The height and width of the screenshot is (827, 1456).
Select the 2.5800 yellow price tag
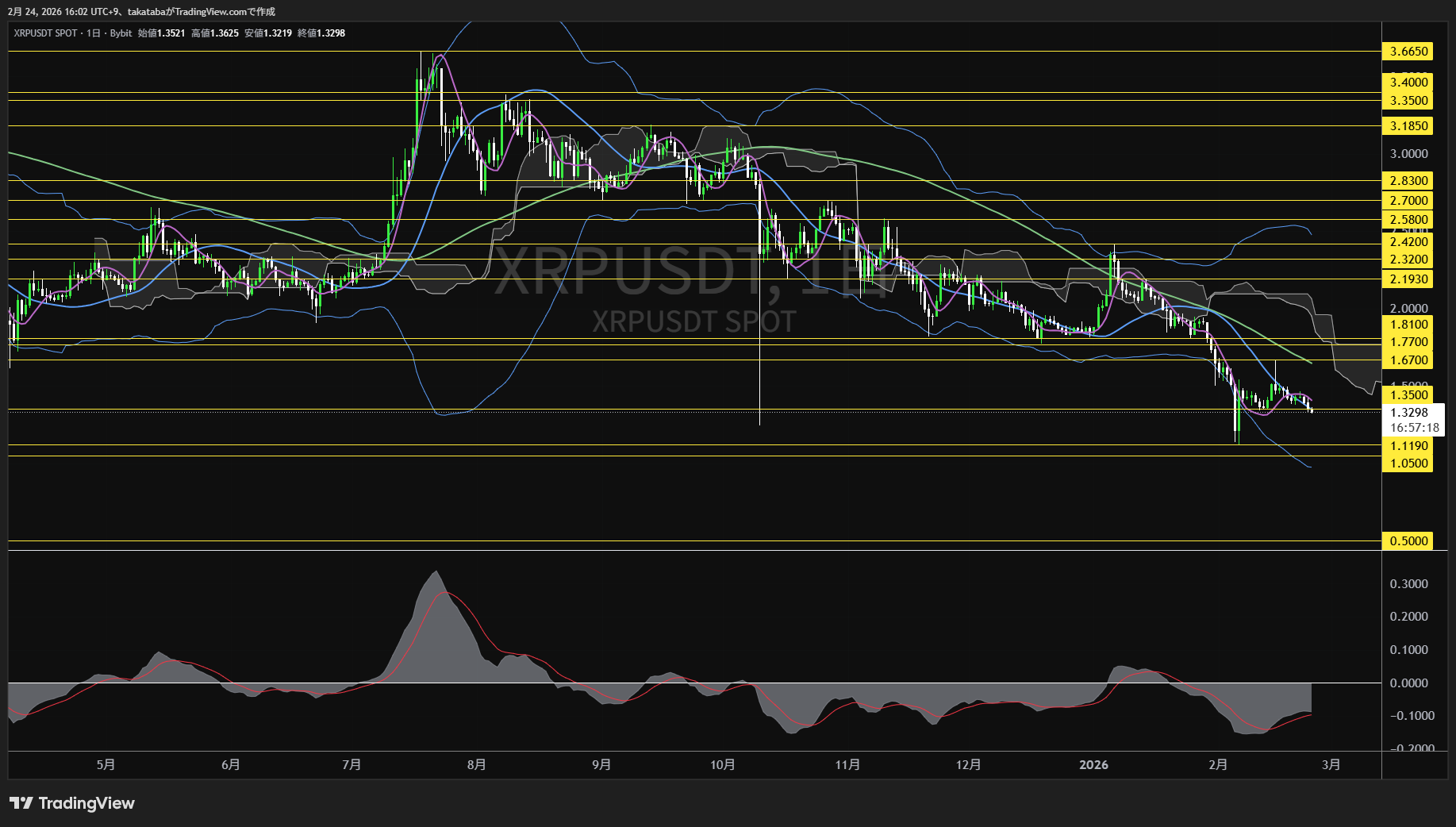(x=1408, y=220)
